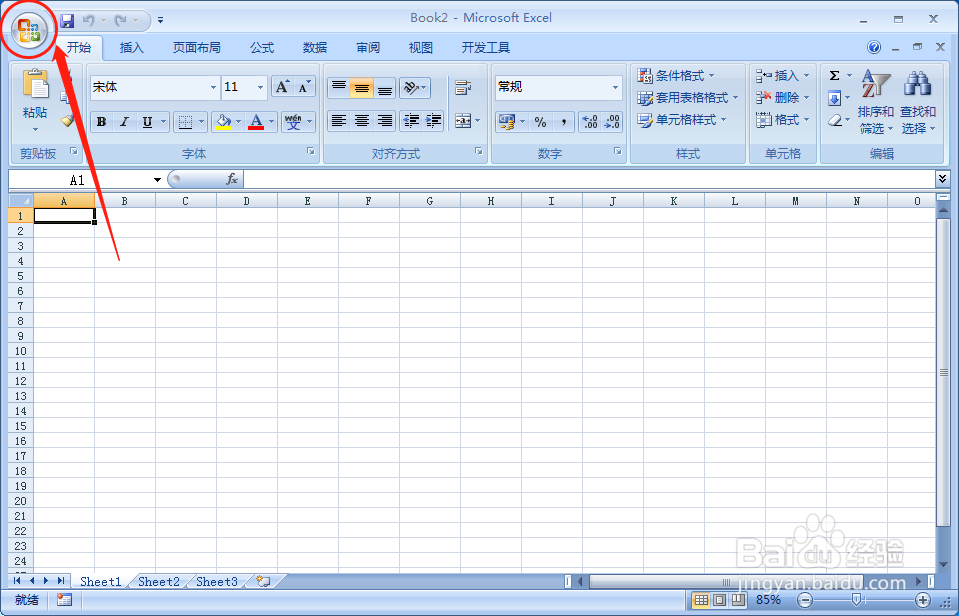Image resolution: width=959 pixels, height=616 pixels.
Task: Click the 格式 cells button
Action: pos(782,120)
